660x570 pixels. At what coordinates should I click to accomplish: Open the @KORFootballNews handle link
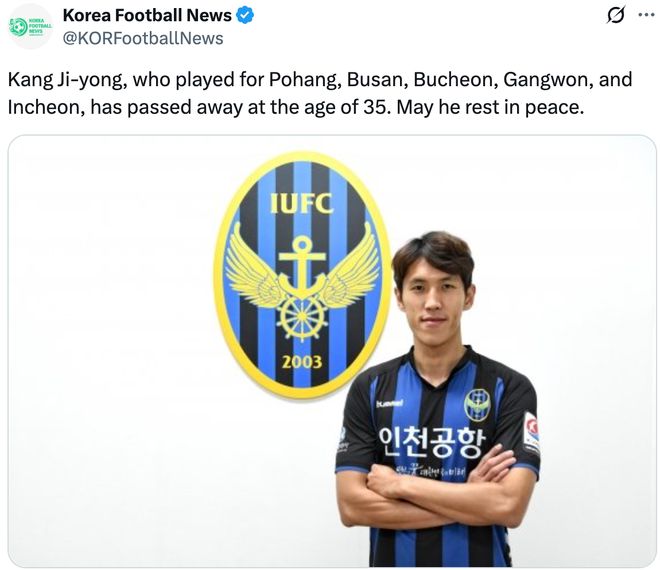(143, 38)
